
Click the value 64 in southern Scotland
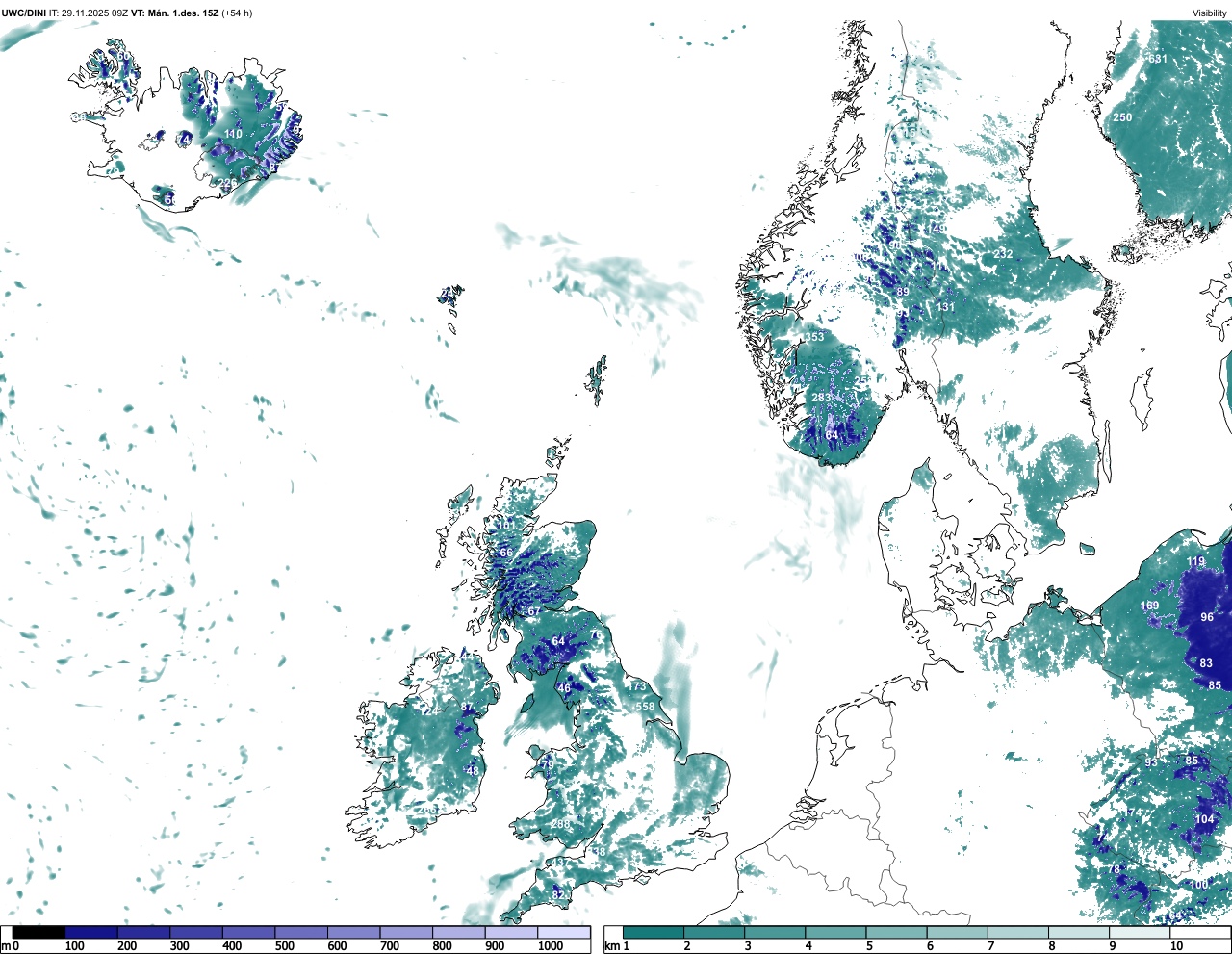pyautogui.click(x=558, y=641)
